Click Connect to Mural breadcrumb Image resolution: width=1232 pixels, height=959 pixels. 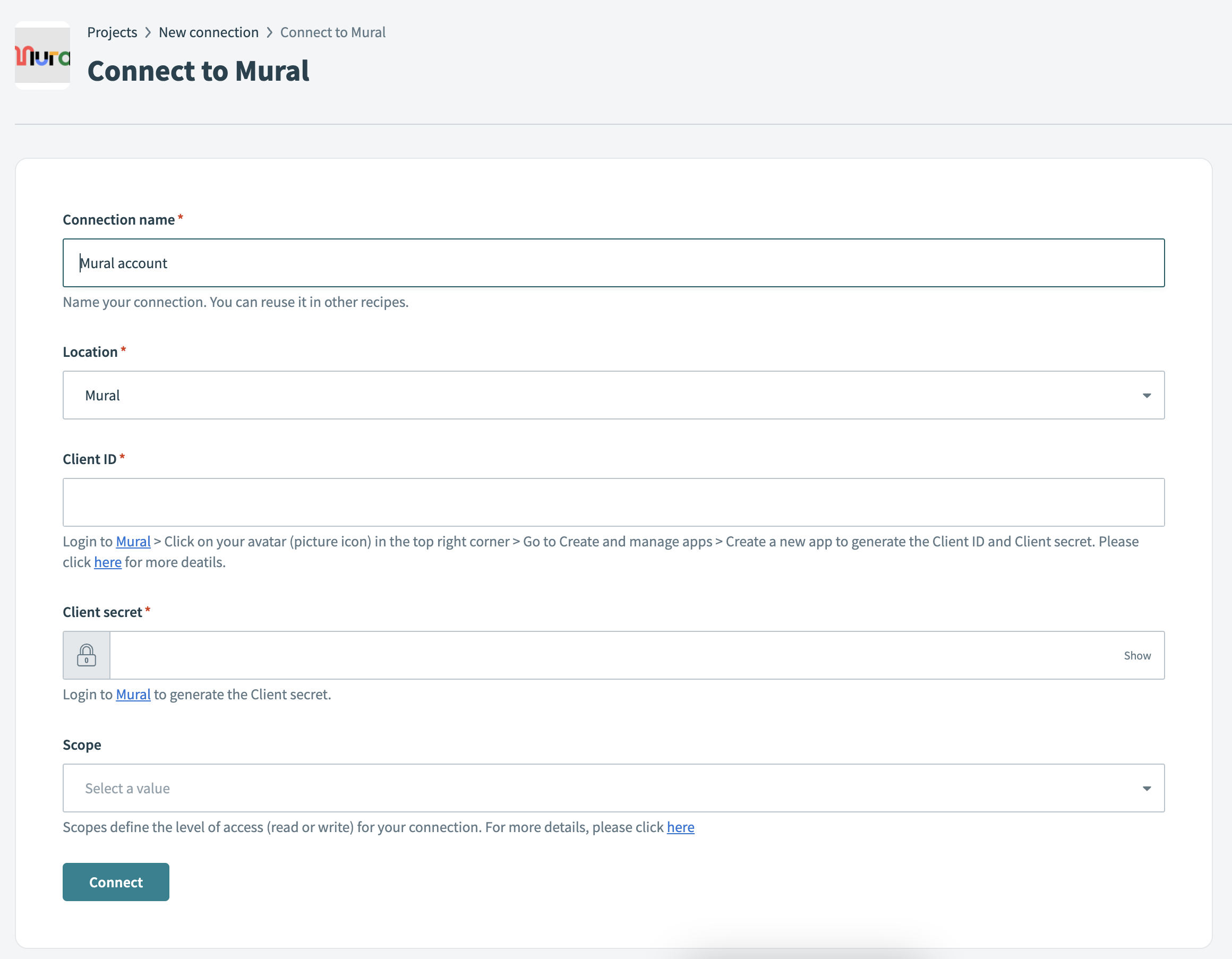pyautogui.click(x=332, y=32)
